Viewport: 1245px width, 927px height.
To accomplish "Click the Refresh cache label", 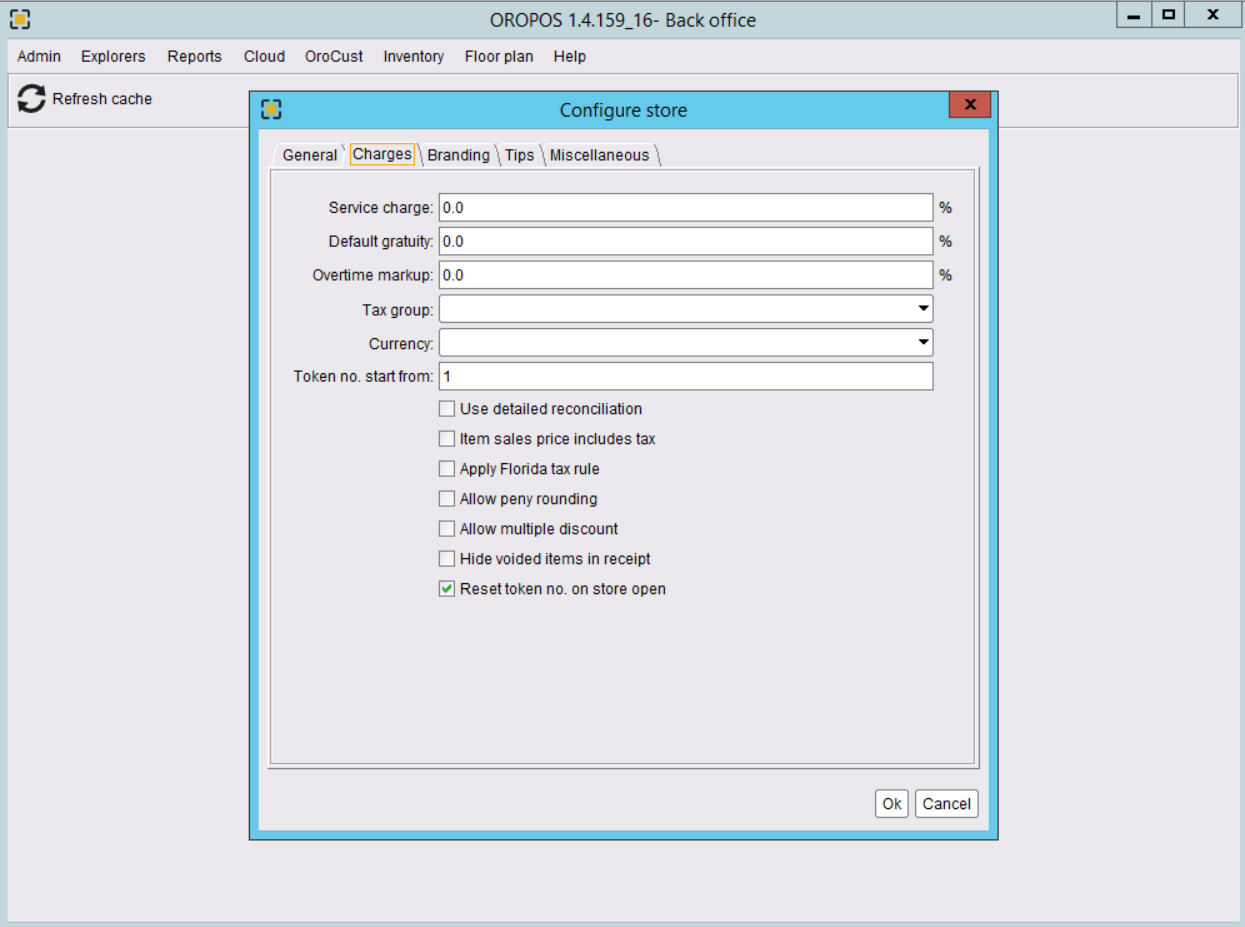I will click(x=102, y=99).
